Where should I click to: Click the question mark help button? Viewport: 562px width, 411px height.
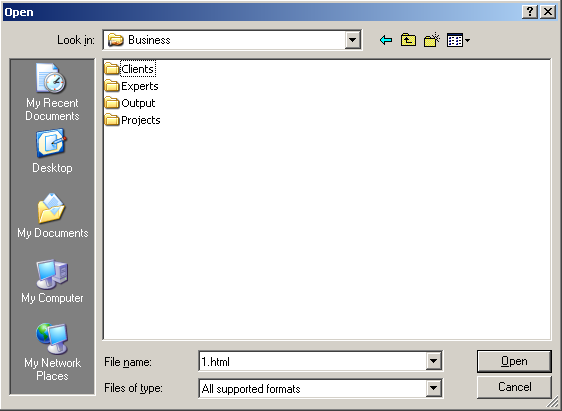click(529, 12)
